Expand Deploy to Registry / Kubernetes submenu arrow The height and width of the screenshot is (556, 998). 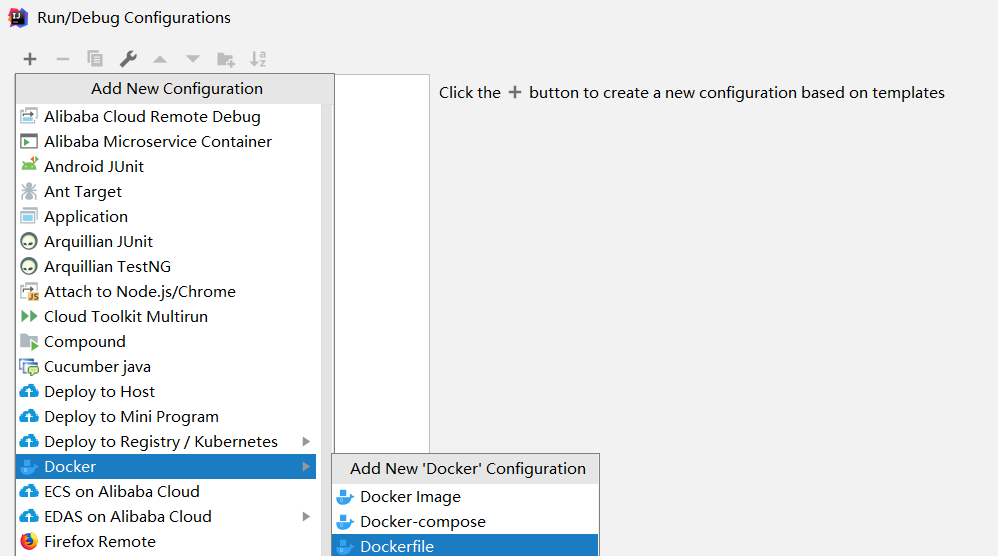click(x=306, y=441)
